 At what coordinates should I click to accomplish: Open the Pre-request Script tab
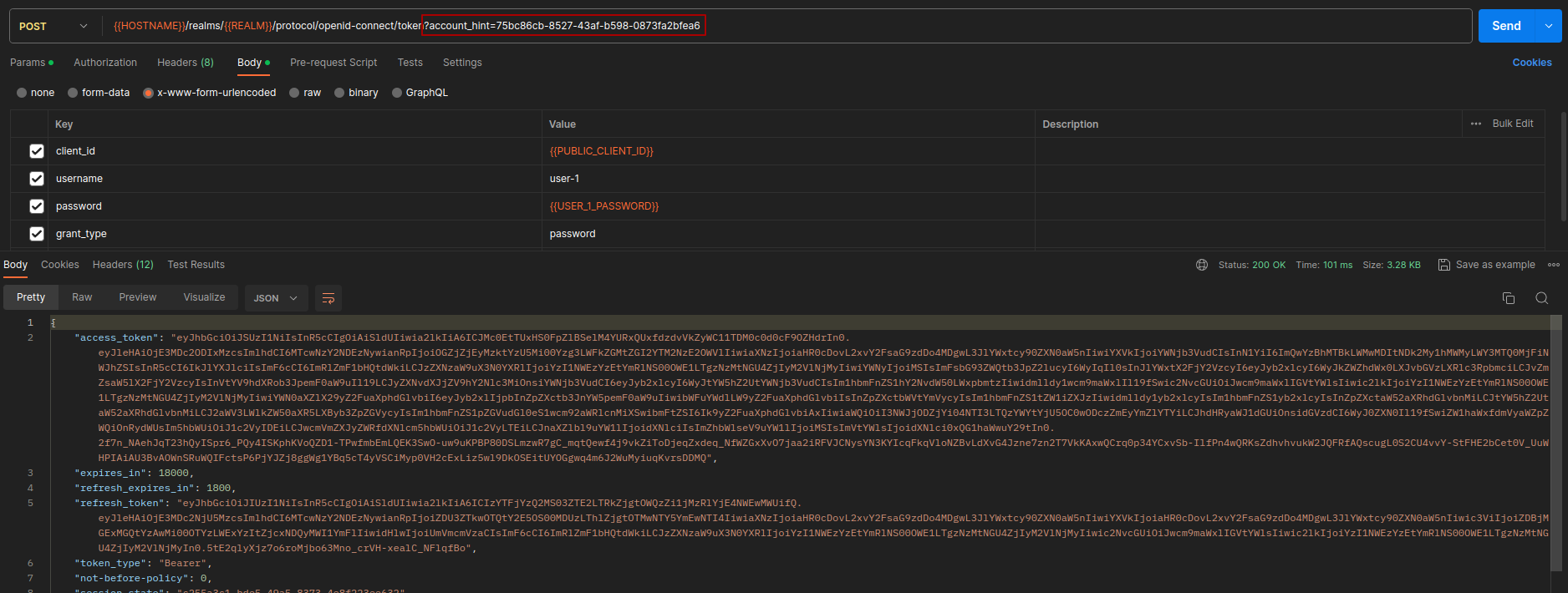333,63
